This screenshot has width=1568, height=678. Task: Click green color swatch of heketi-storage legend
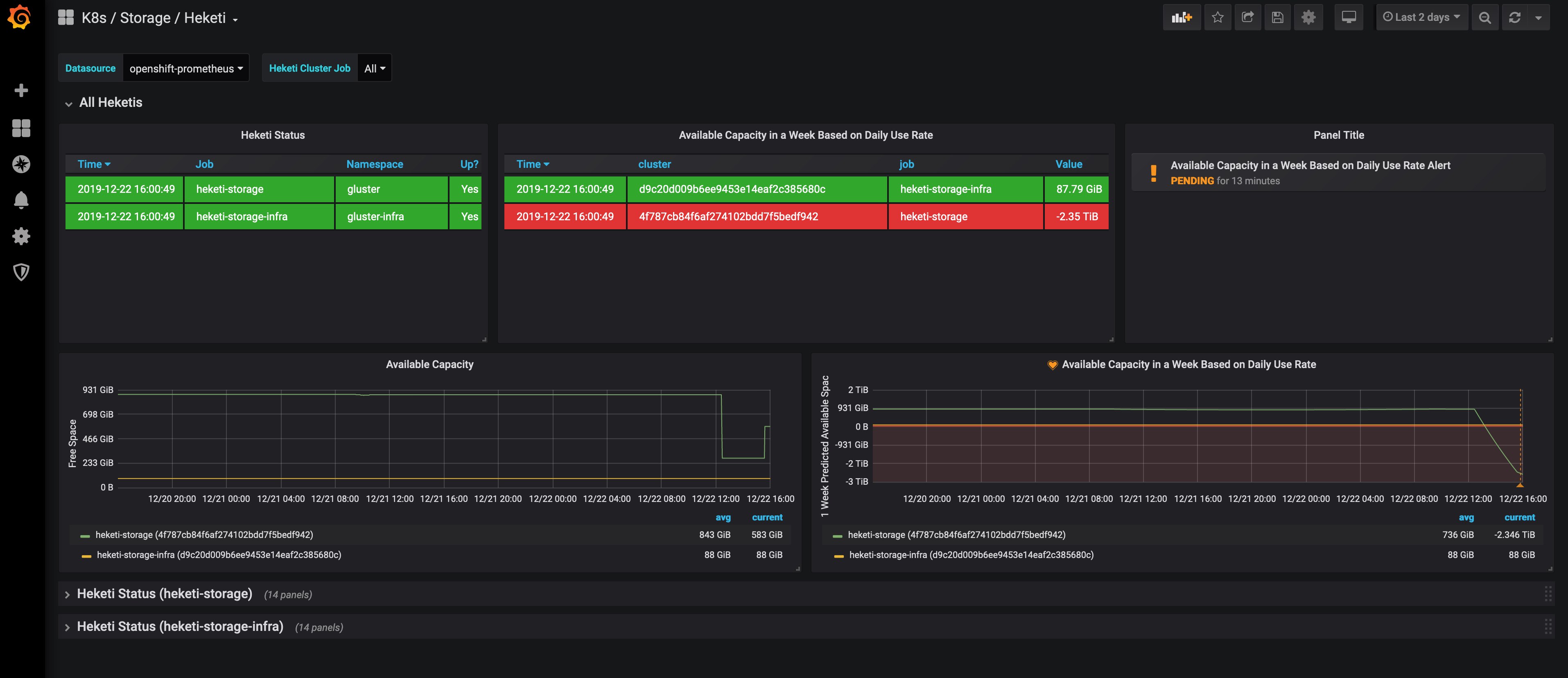coord(85,536)
